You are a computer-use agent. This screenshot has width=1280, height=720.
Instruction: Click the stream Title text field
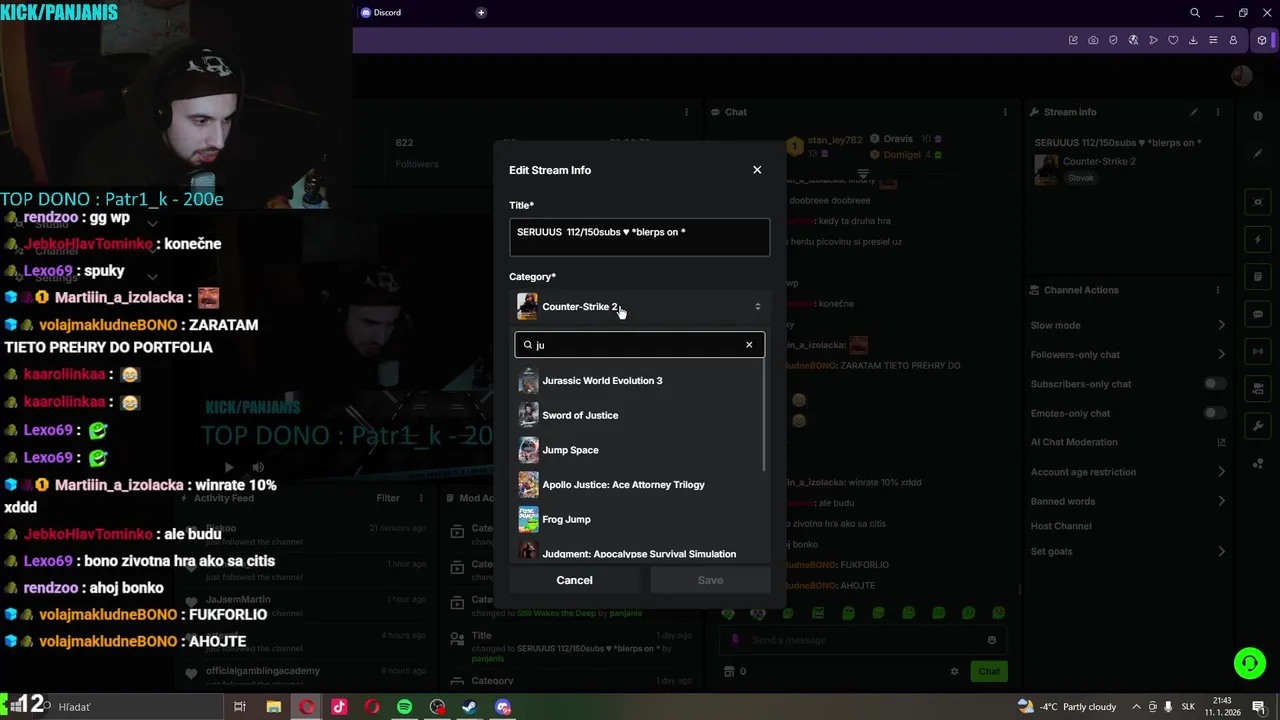(639, 237)
